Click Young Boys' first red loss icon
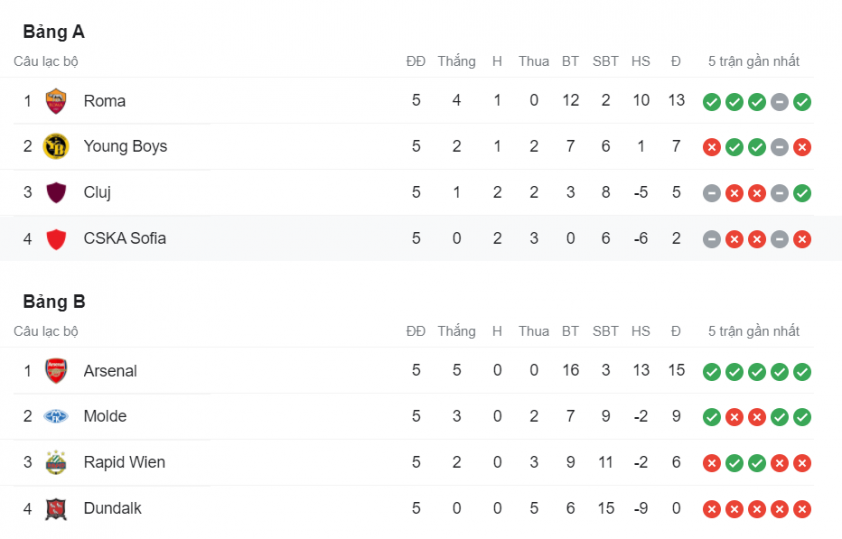This screenshot has height=539, width=842. pyautogui.click(x=712, y=147)
